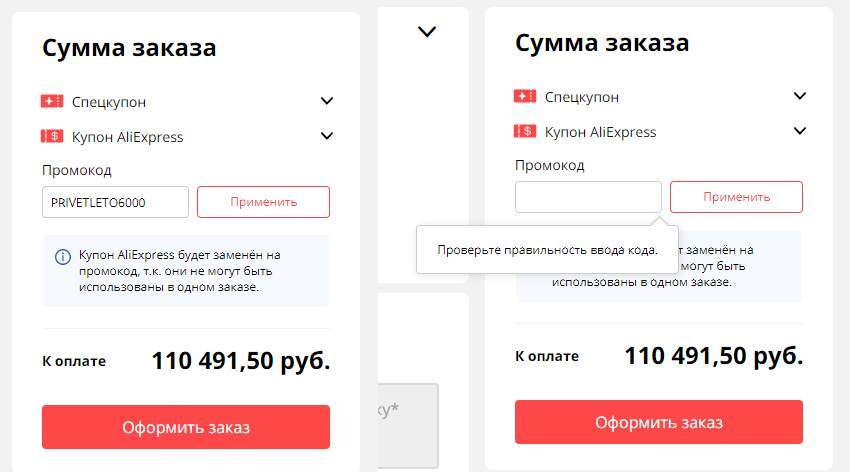Click the Купон AliExpress icon in right panel
This screenshot has width=850, height=472.
(x=525, y=131)
